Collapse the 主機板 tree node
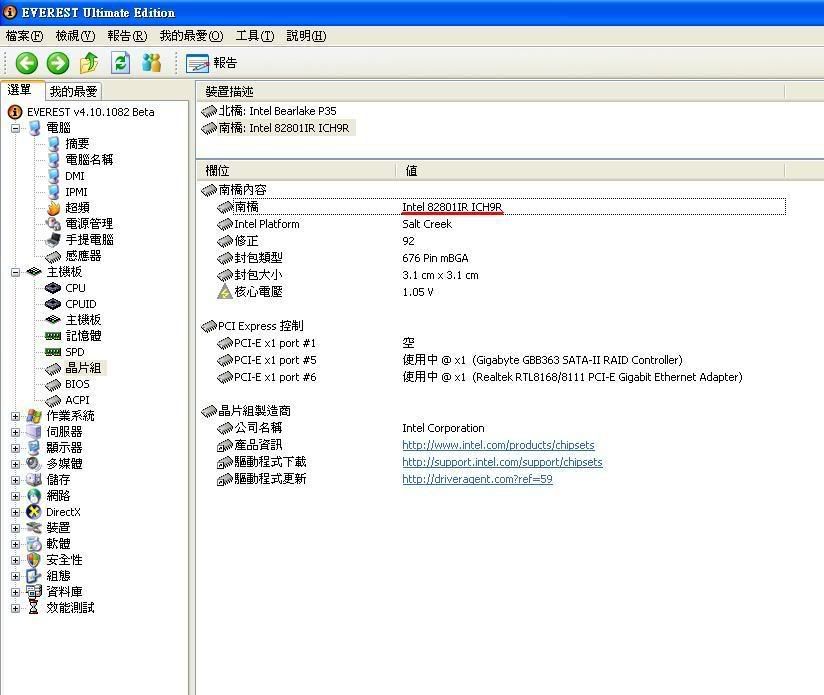Viewport: 824px width, 695px height. (x=15, y=272)
